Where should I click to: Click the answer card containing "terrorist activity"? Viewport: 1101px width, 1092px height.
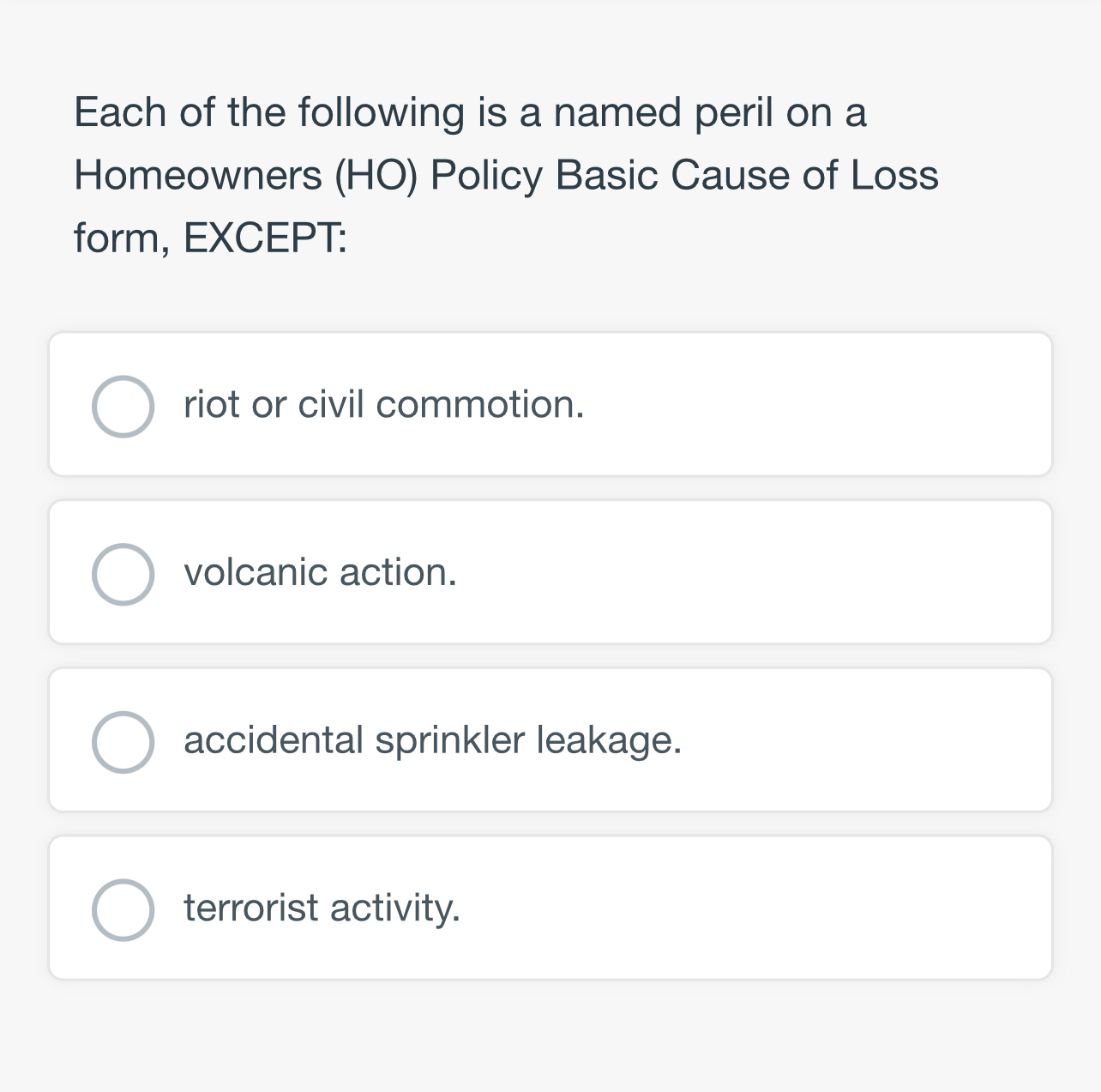550,908
